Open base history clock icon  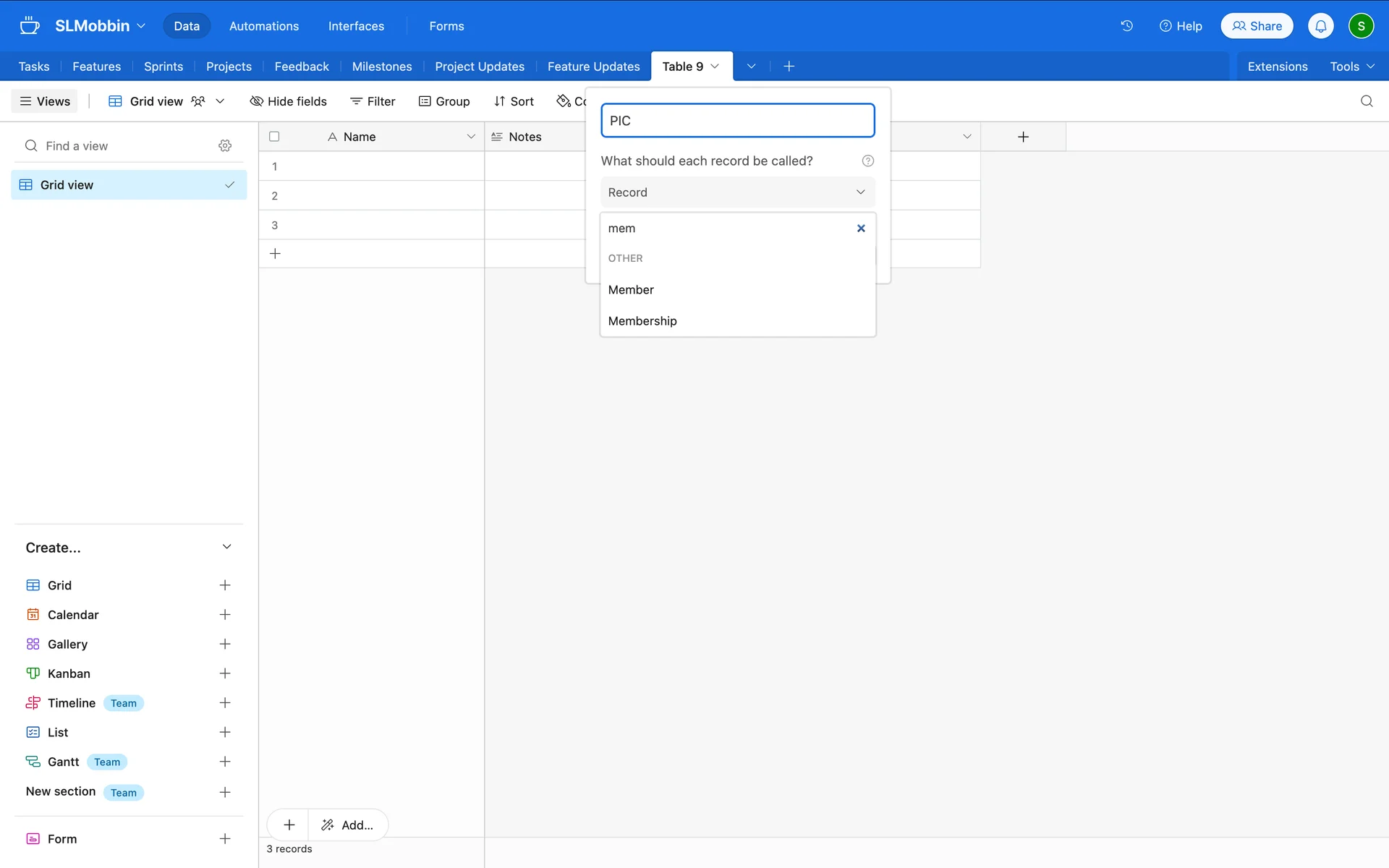(x=1126, y=26)
